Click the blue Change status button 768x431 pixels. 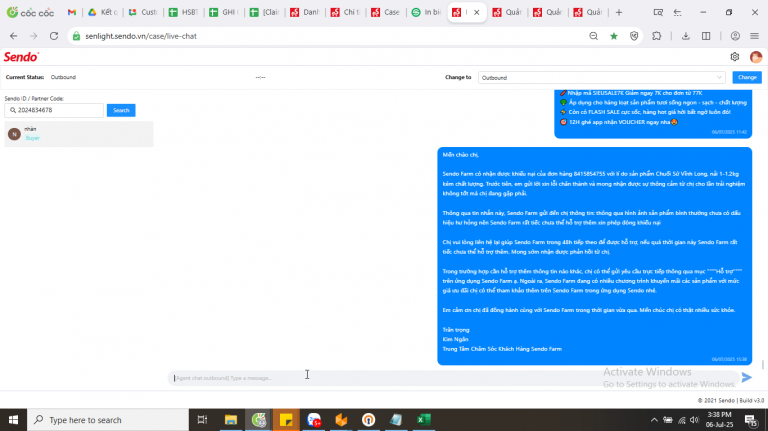747,77
